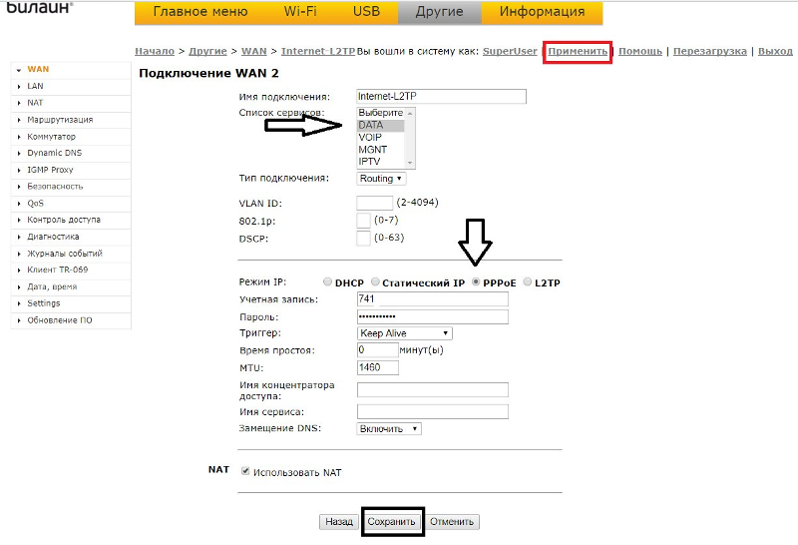Screen dimensions: 798x545
Task: Select DHCP as IP mode
Action: (326, 283)
